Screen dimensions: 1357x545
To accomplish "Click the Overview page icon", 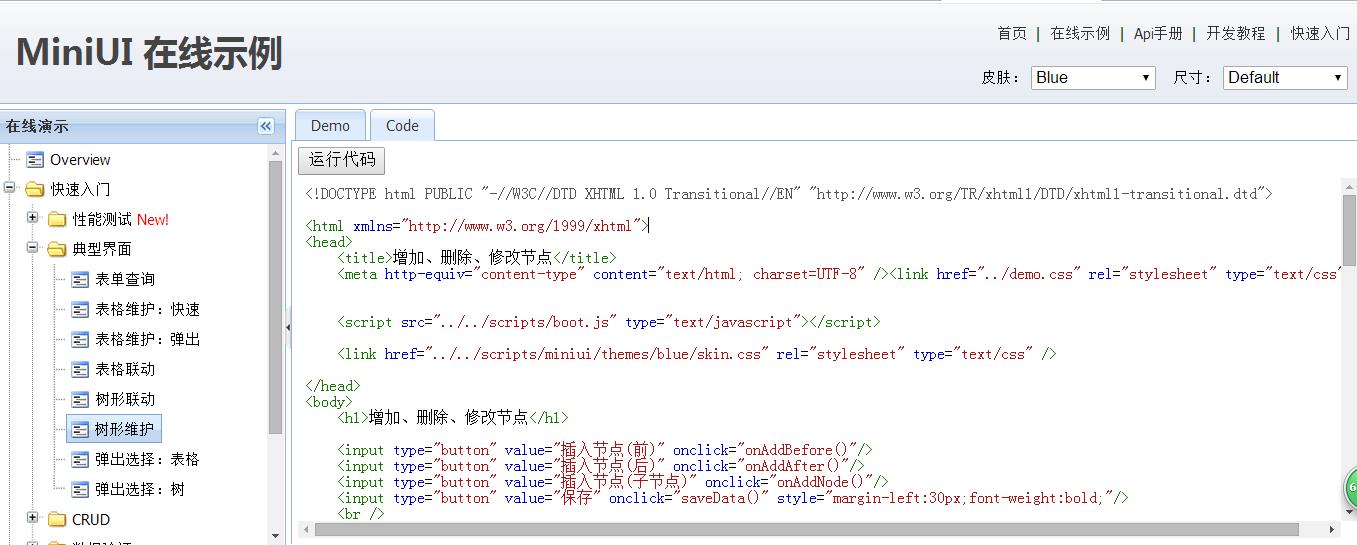I will 35,159.
